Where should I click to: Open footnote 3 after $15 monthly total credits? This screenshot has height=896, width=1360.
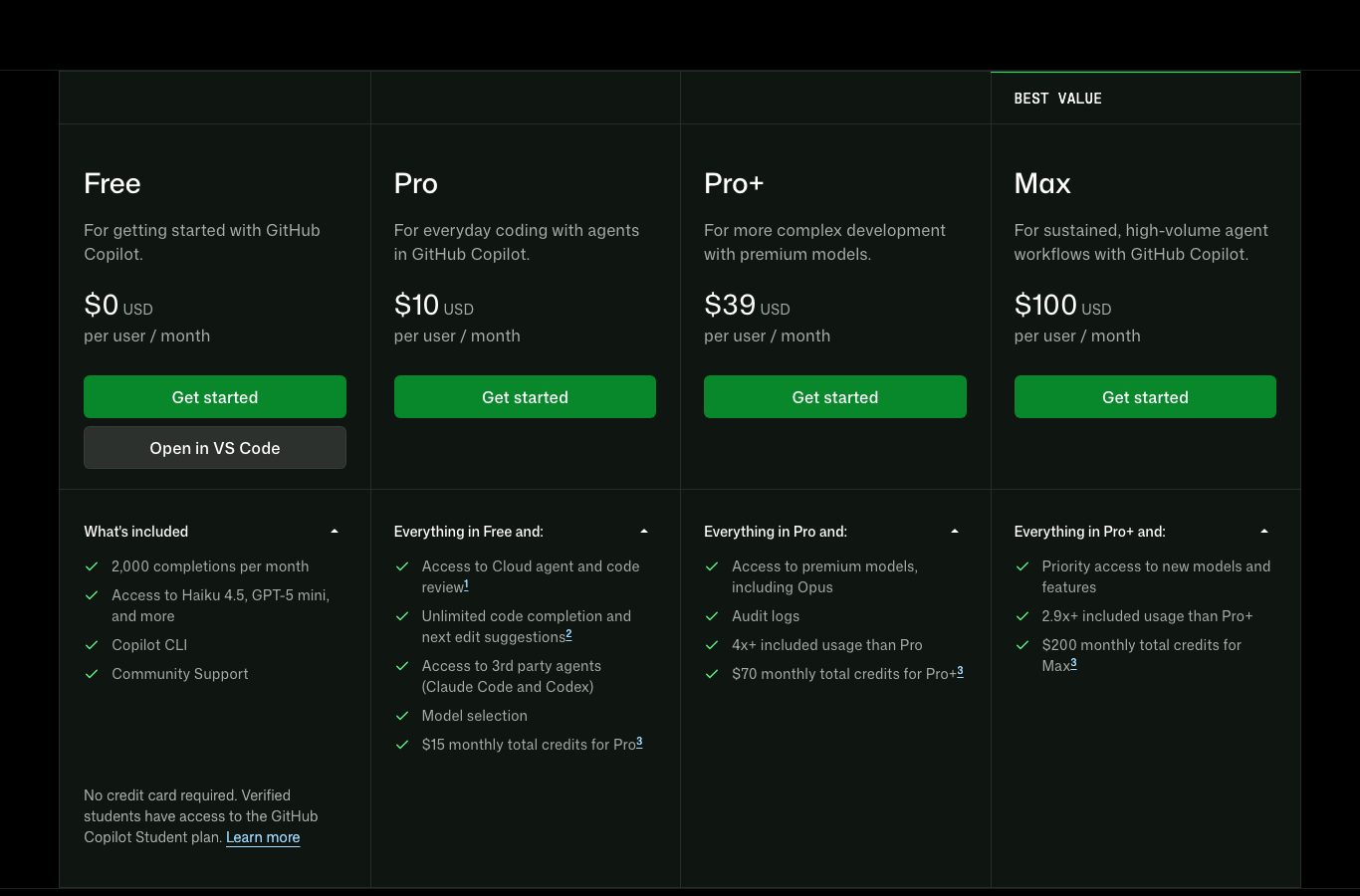639,743
